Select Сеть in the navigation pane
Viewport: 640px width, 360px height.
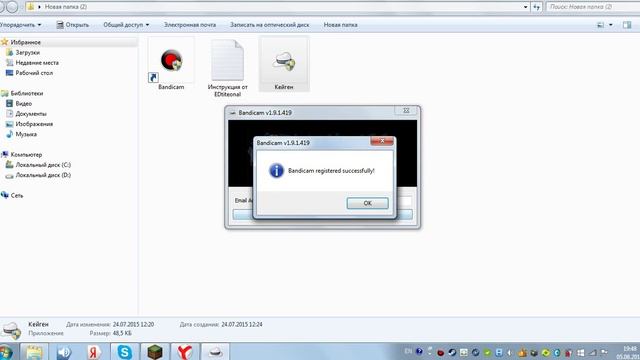(17, 196)
